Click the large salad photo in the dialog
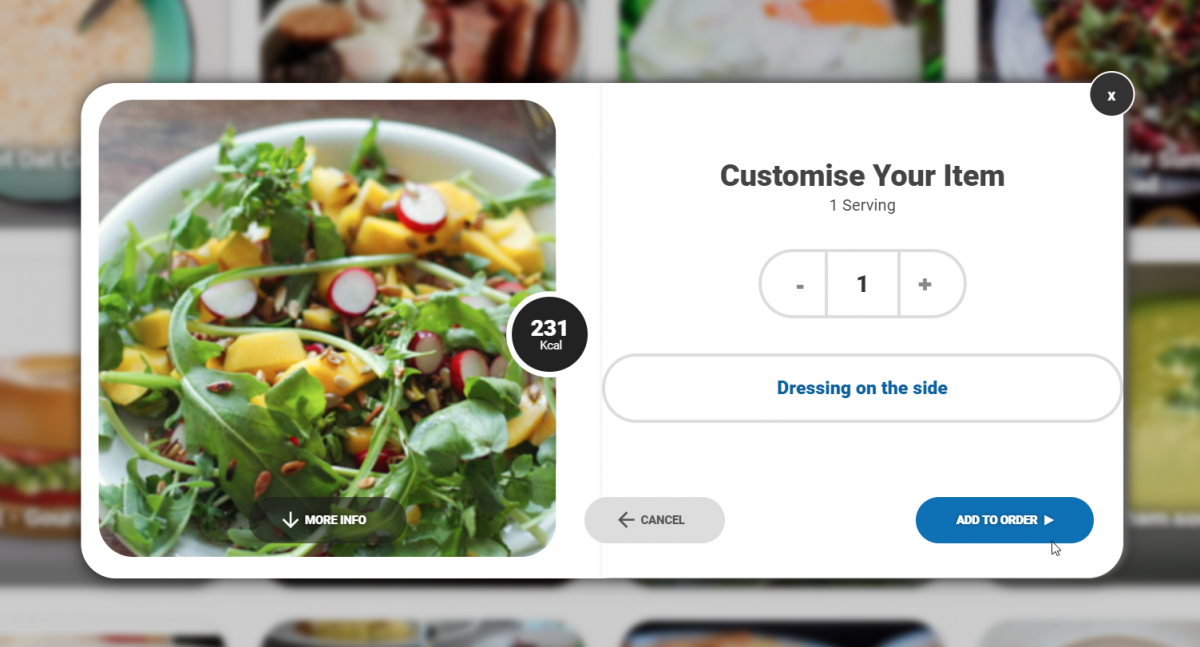1200x647 pixels. coord(327,328)
